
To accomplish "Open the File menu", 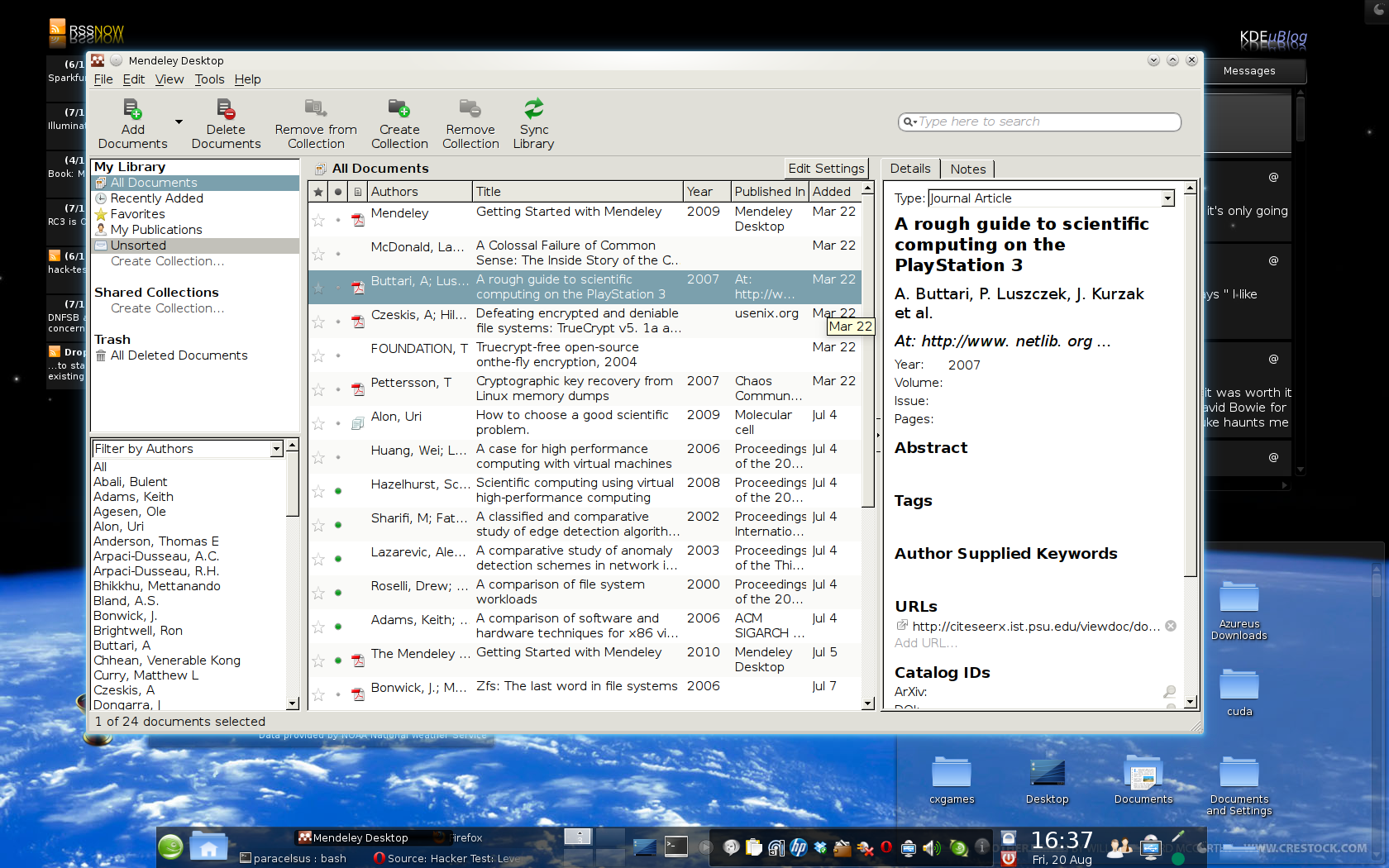I will pos(103,79).
